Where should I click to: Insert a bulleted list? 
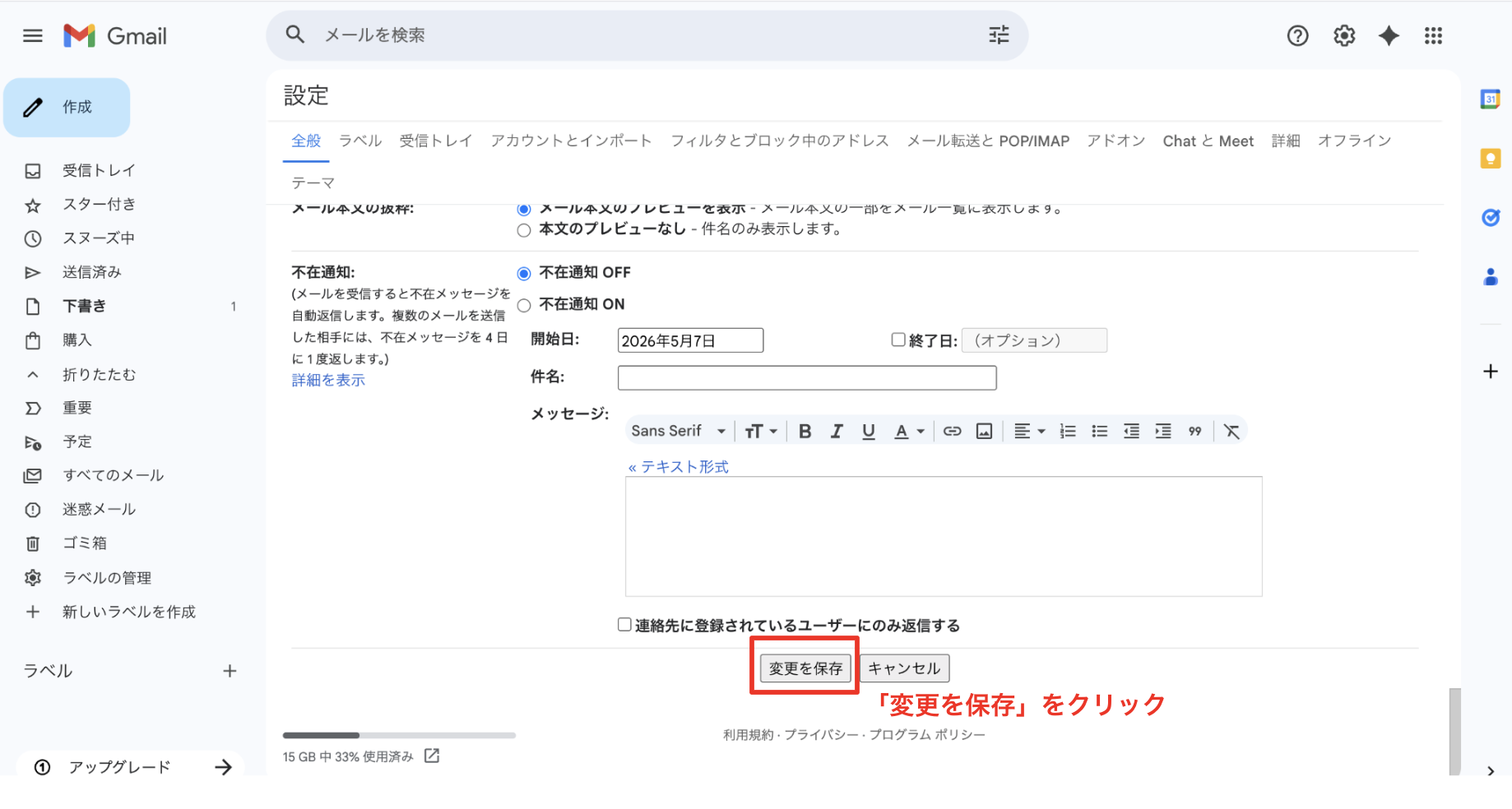click(1099, 431)
